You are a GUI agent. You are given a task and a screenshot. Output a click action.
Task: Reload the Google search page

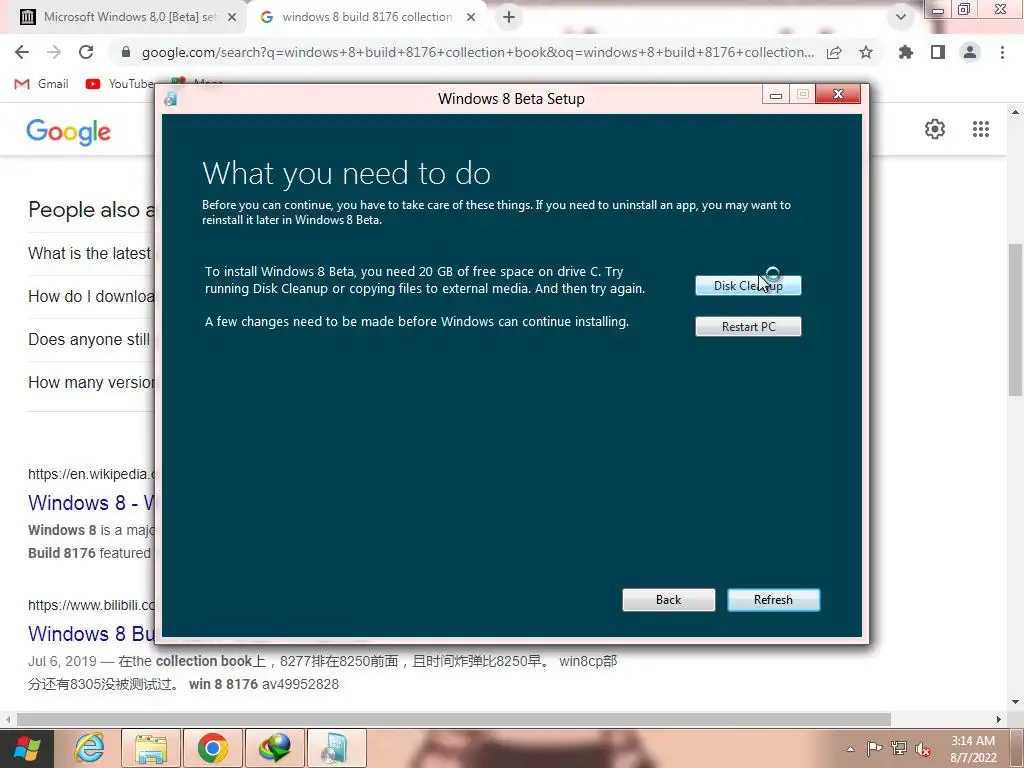[86, 52]
